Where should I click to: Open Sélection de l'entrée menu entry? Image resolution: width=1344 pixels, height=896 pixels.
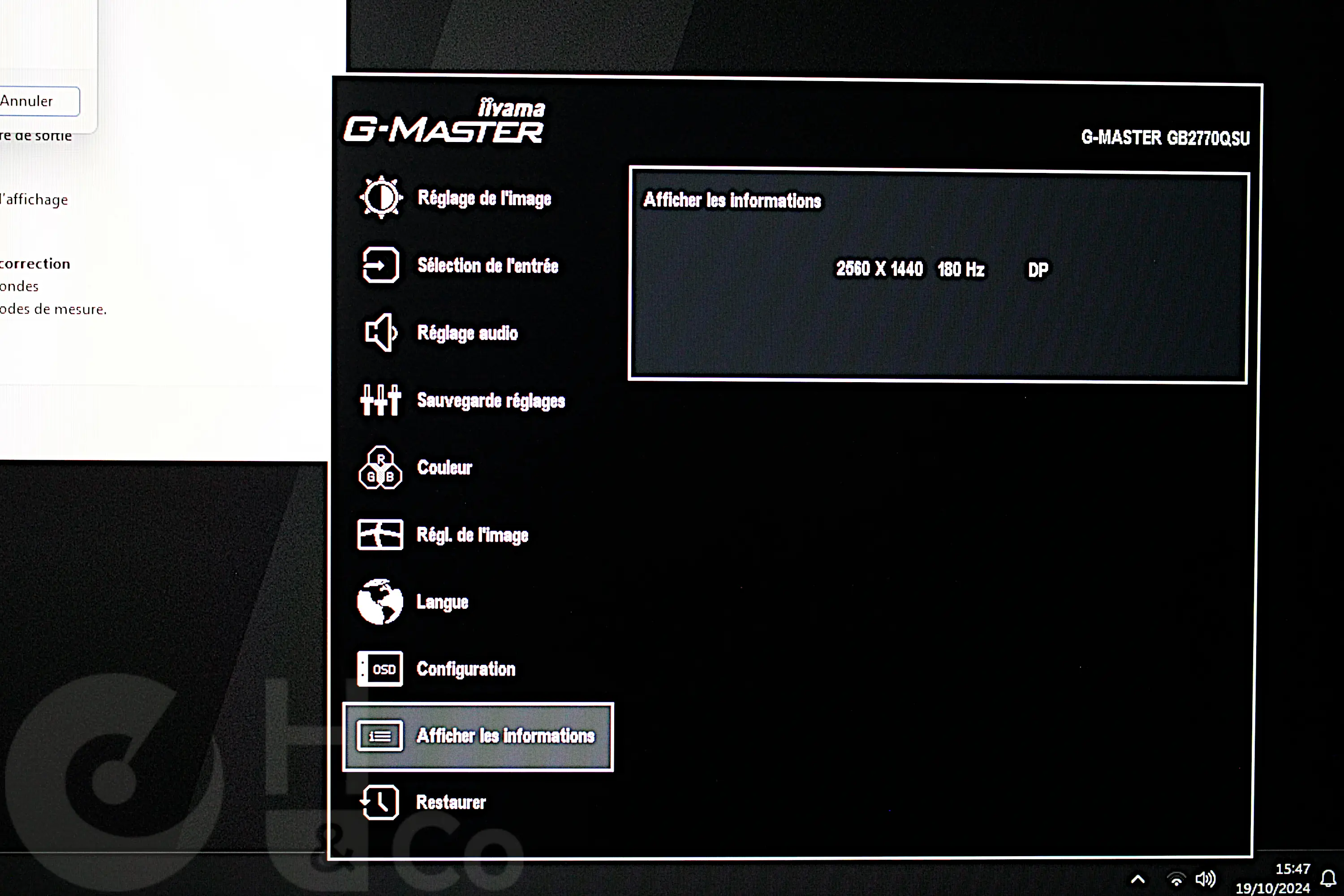point(488,266)
